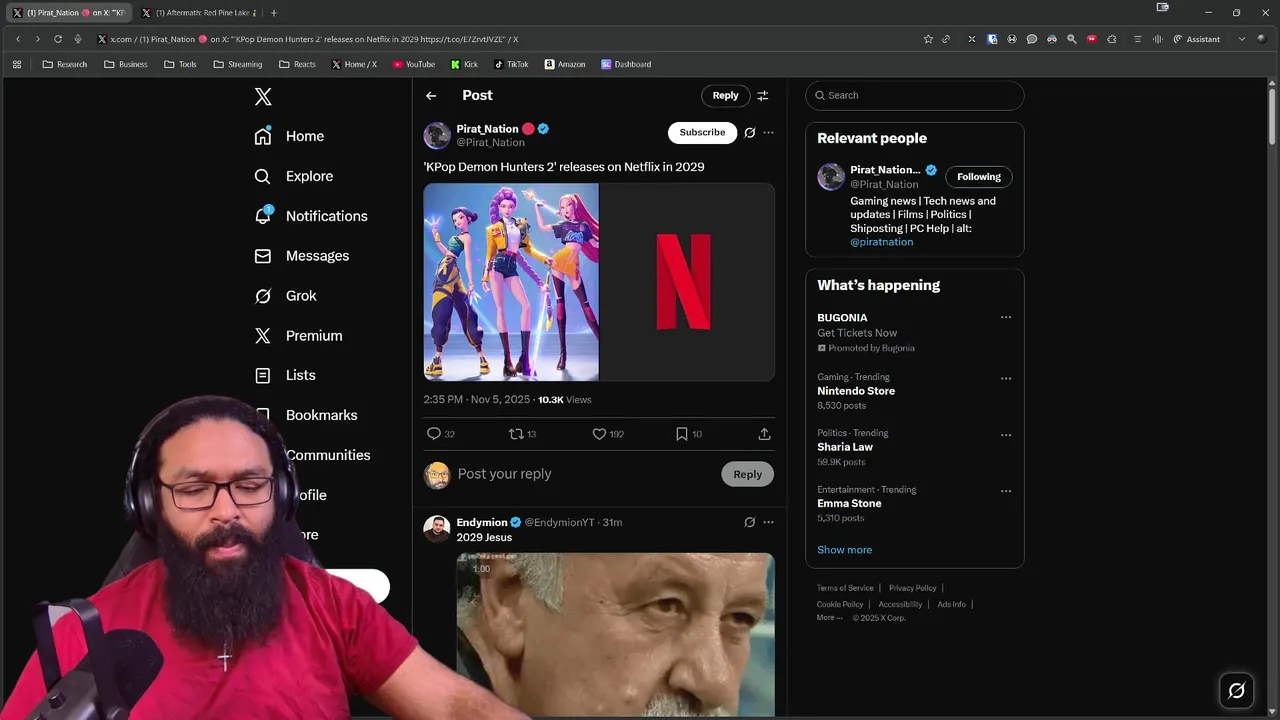Image resolution: width=1280 pixels, height=720 pixels.
Task: Open the floating Grok button
Action: (1236, 691)
